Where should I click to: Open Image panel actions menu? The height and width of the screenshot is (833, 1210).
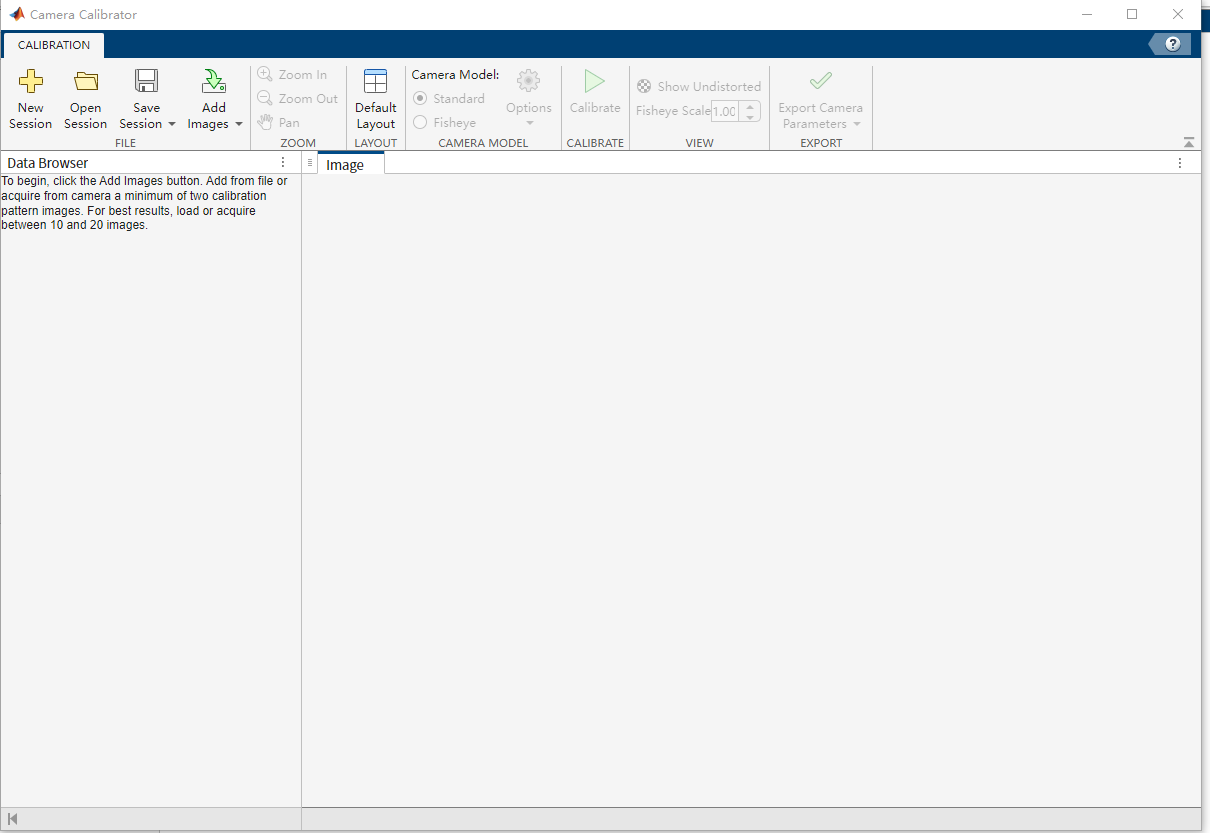point(1180,163)
